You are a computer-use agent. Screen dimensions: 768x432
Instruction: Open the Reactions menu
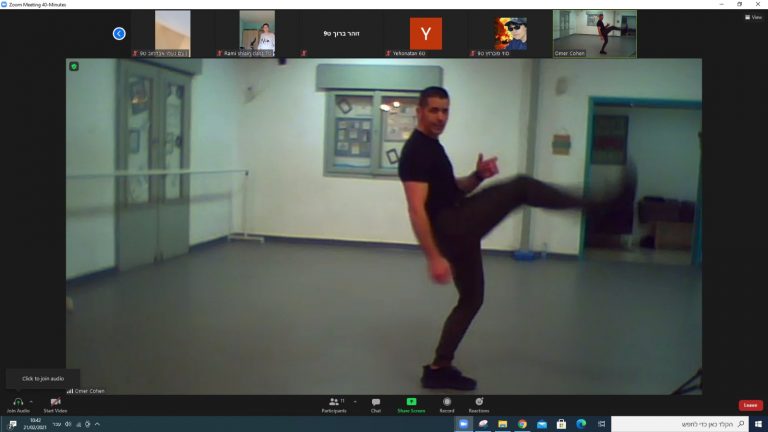479,404
